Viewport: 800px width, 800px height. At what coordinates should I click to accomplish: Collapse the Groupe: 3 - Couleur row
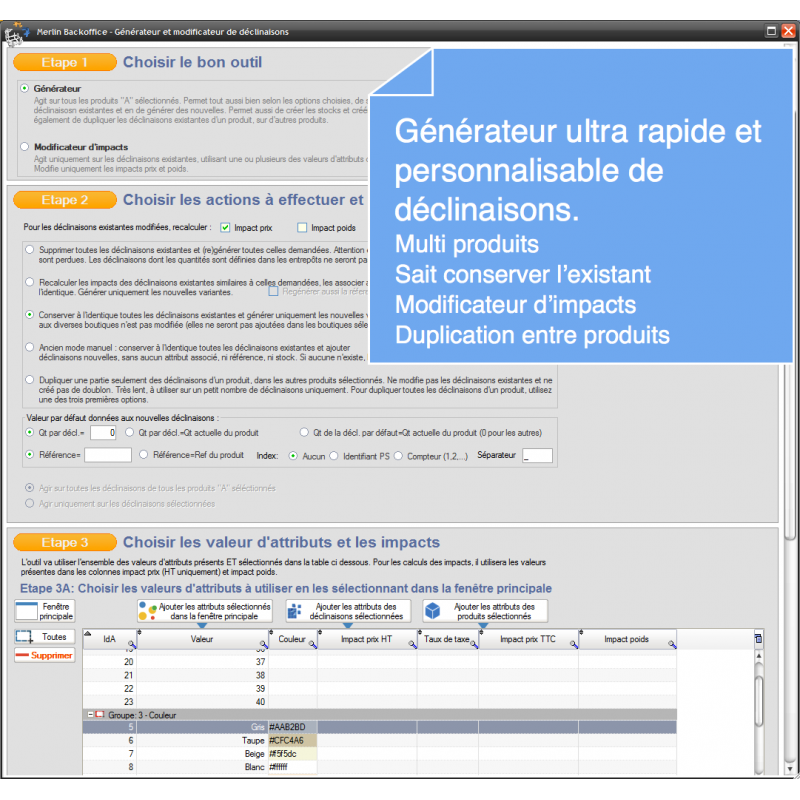[x=90, y=715]
